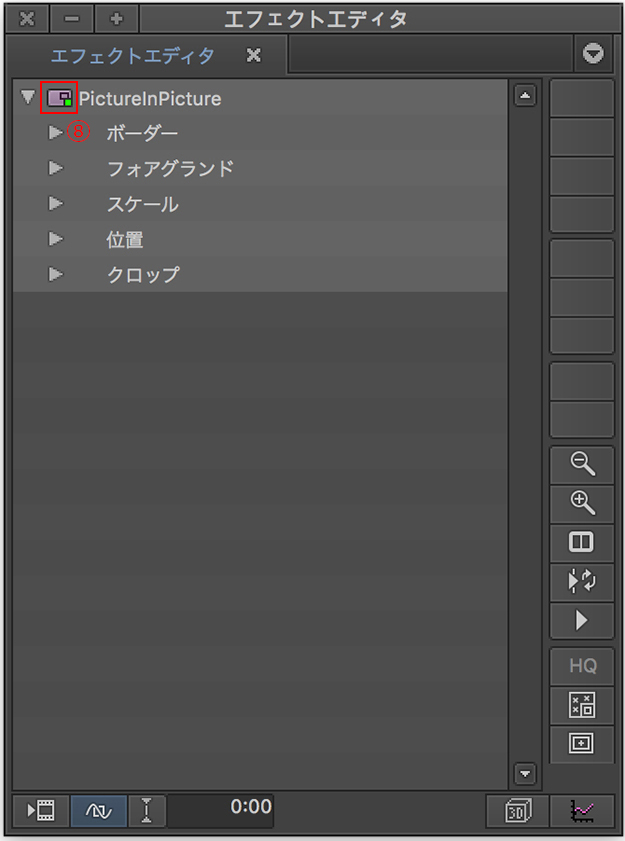This screenshot has width=625, height=841.
Task: Click the Grid overlay icon
Action: tap(581, 705)
